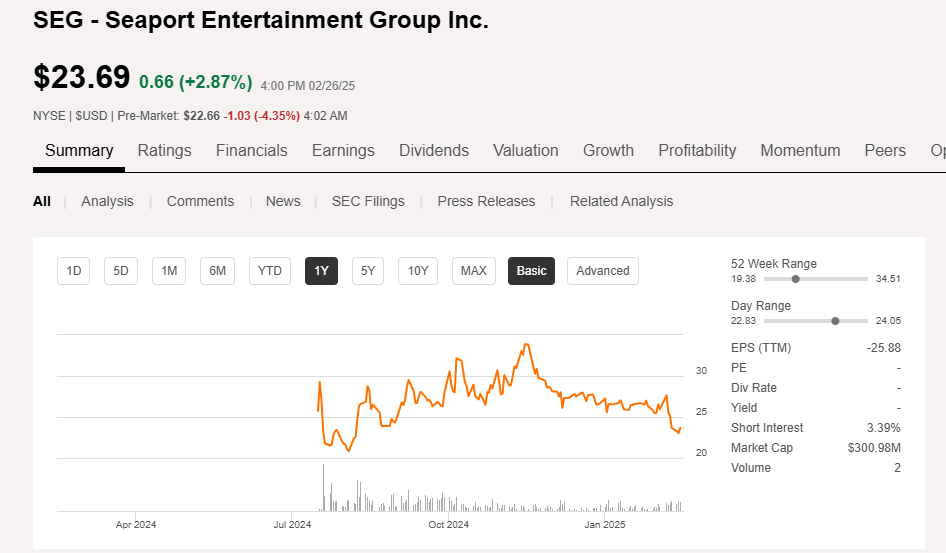Switch to the Valuation tab
The image size is (946, 553).
[525, 151]
